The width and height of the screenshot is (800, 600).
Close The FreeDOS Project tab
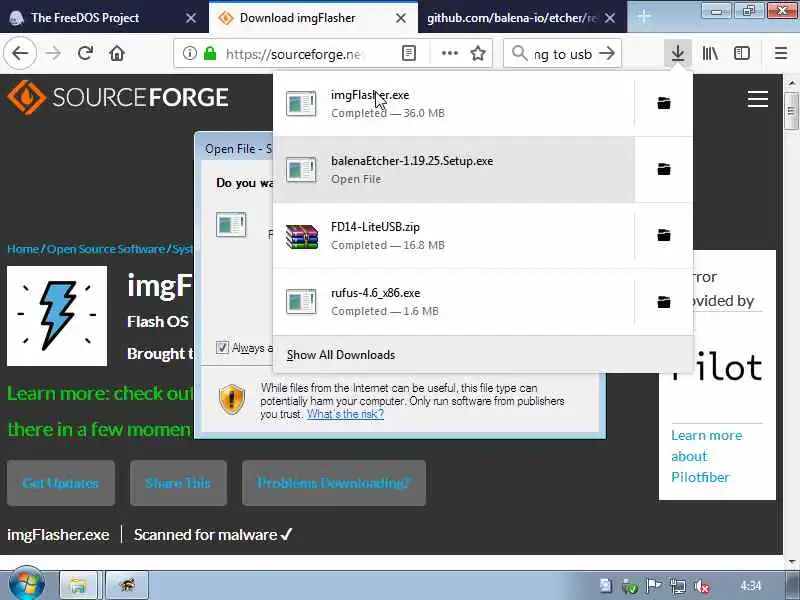tap(191, 18)
